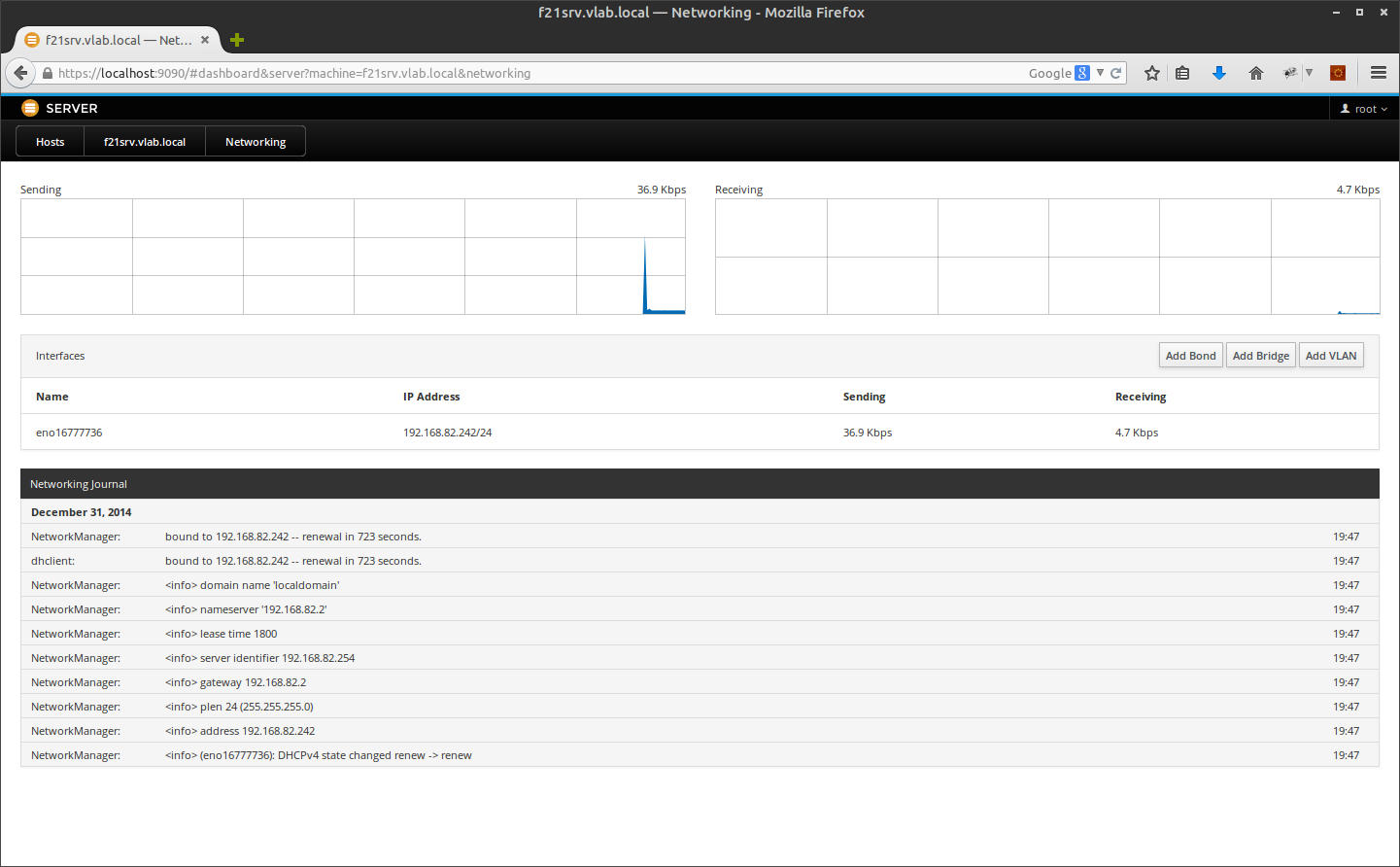
Task: Expand the root user dropdown
Action: (x=1364, y=109)
